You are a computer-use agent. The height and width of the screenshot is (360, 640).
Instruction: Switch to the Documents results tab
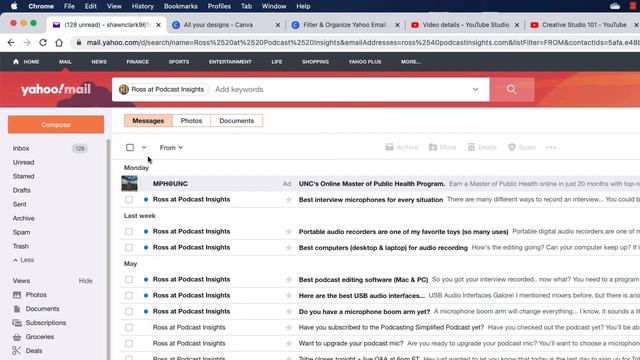[x=237, y=121]
